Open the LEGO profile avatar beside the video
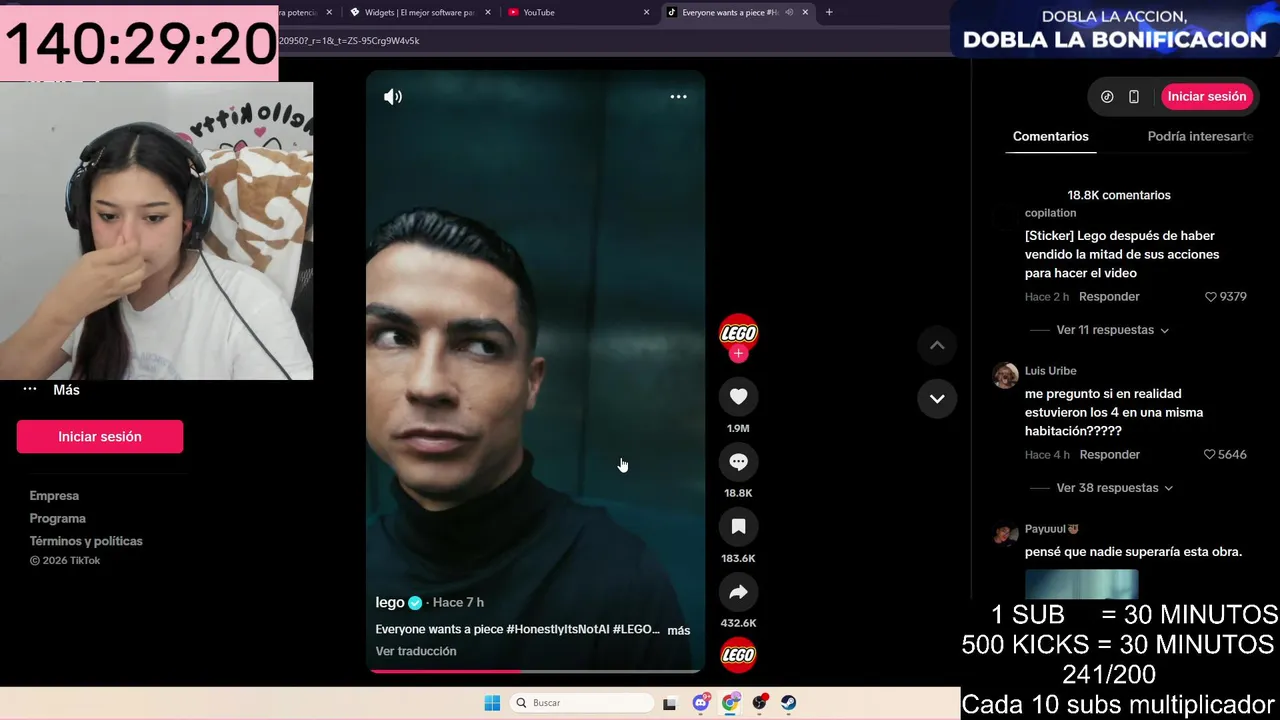The width and height of the screenshot is (1280, 720). click(x=738, y=332)
